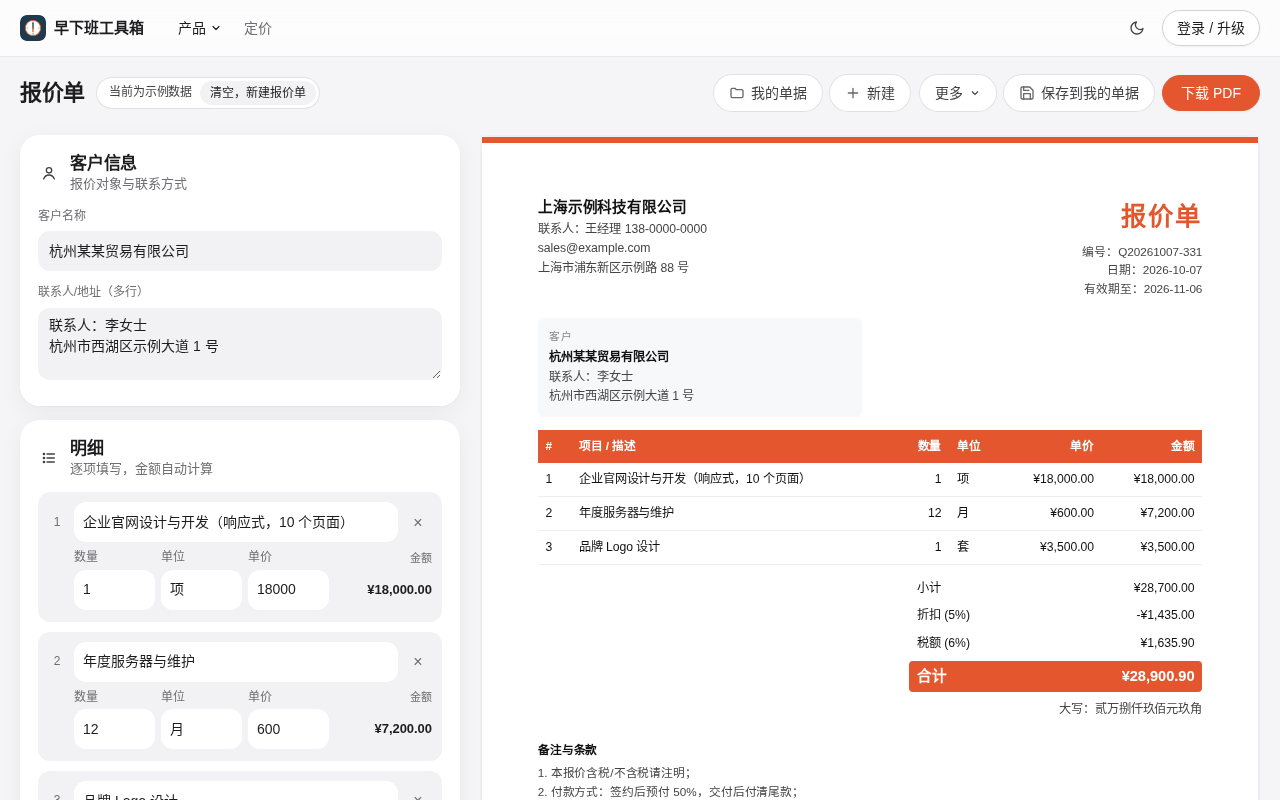Edit unit price field showing 18000
Image resolution: width=1280 pixels, height=800 pixels.
(288, 590)
